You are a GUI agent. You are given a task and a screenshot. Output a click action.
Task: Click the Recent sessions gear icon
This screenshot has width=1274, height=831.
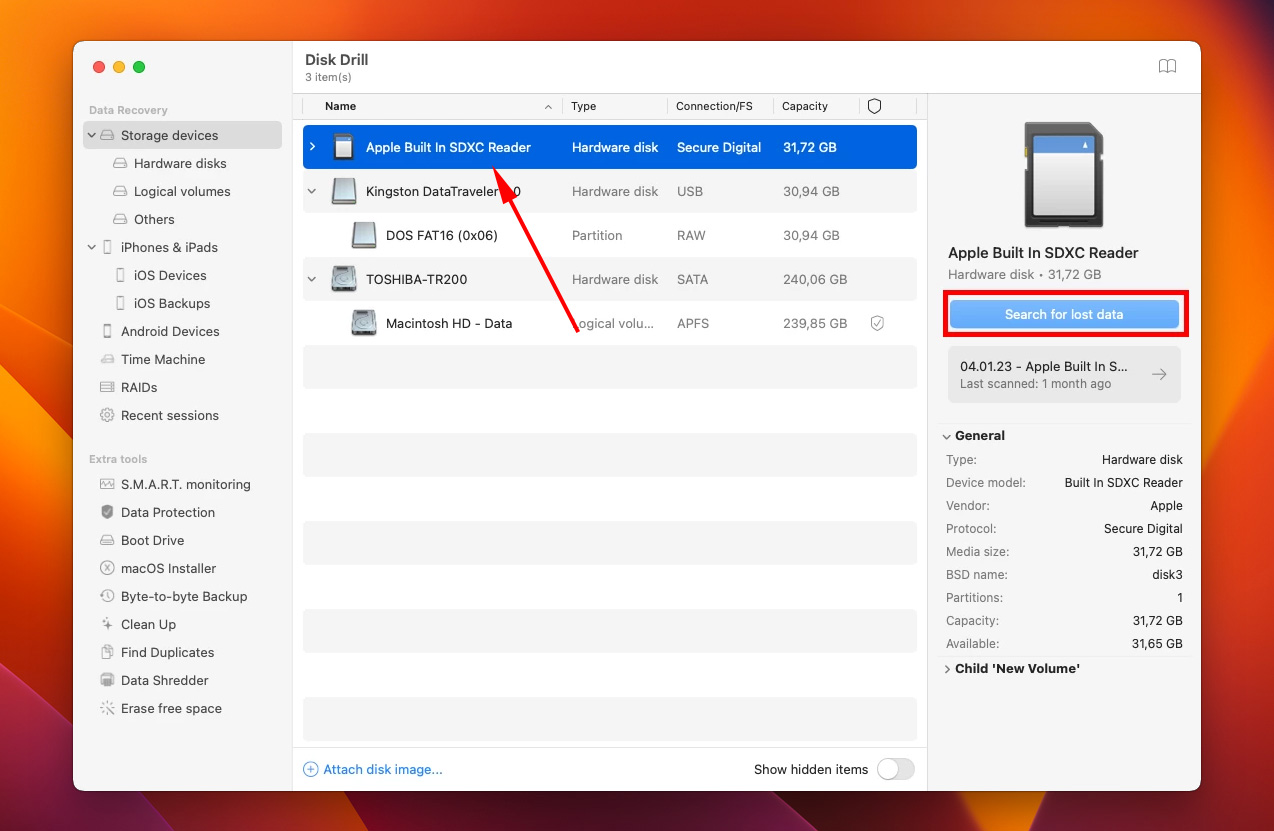pyautogui.click(x=107, y=415)
